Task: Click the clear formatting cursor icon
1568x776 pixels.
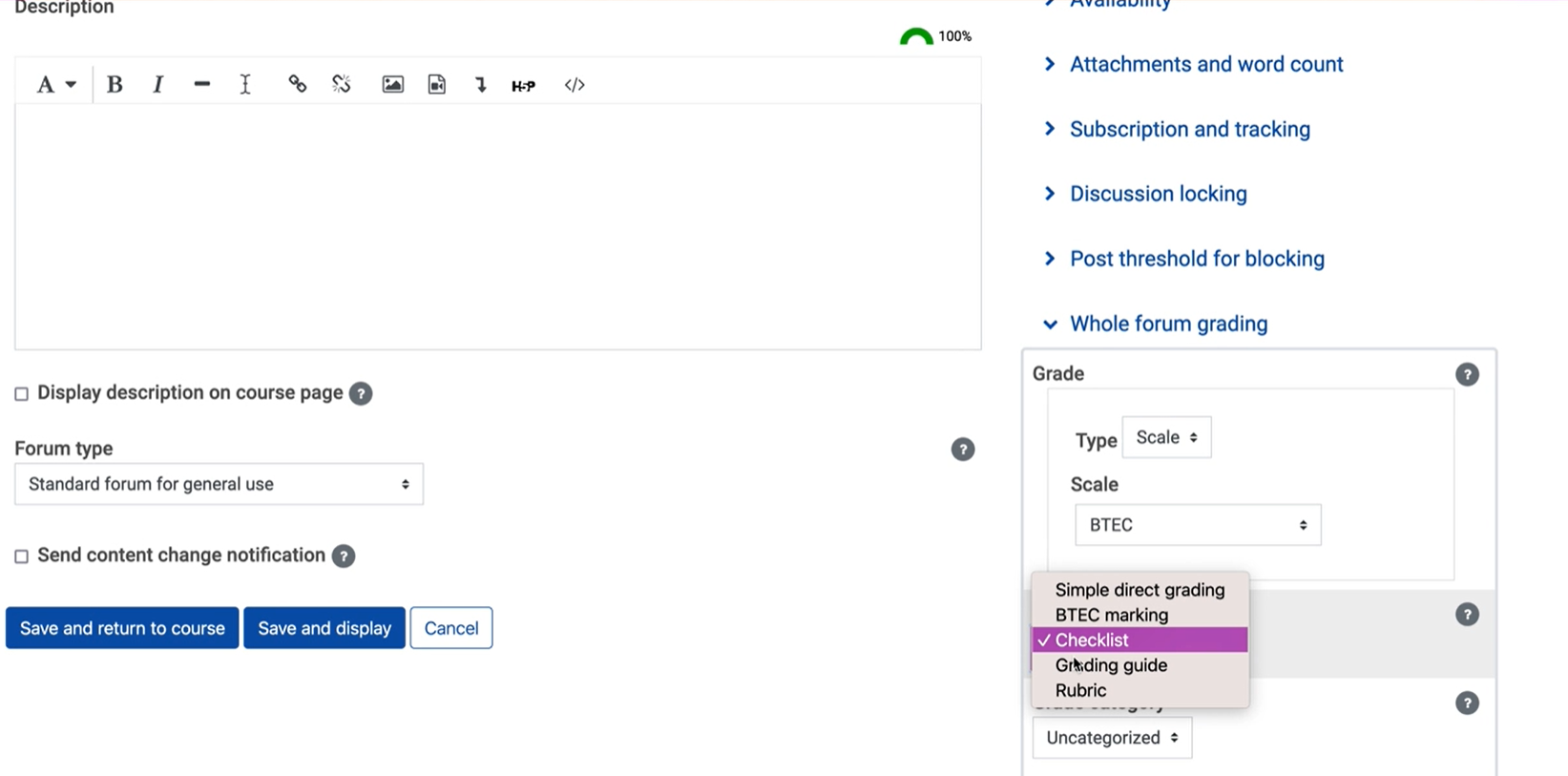Action: (x=245, y=85)
